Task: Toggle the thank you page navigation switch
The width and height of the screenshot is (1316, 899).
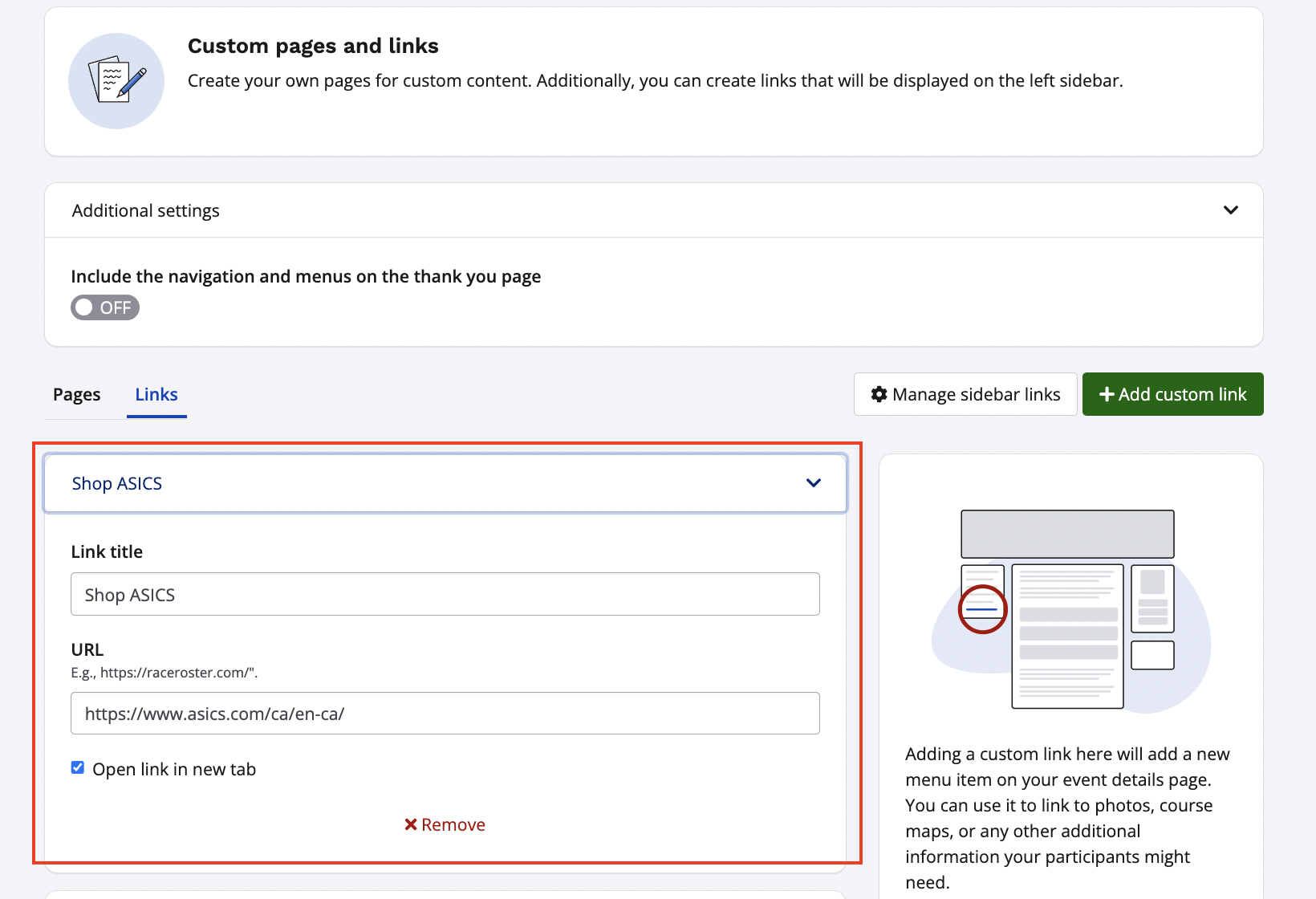Action: (105, 307)
